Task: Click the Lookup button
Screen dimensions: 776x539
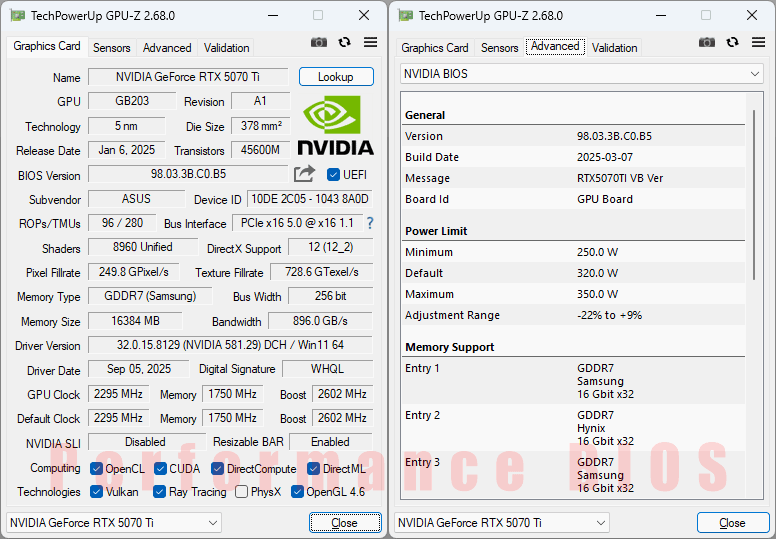Action: tap(336, 77)
